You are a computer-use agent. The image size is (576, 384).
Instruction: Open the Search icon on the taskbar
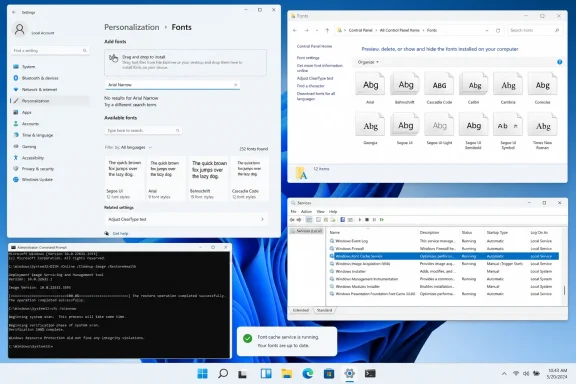point(223,374)
